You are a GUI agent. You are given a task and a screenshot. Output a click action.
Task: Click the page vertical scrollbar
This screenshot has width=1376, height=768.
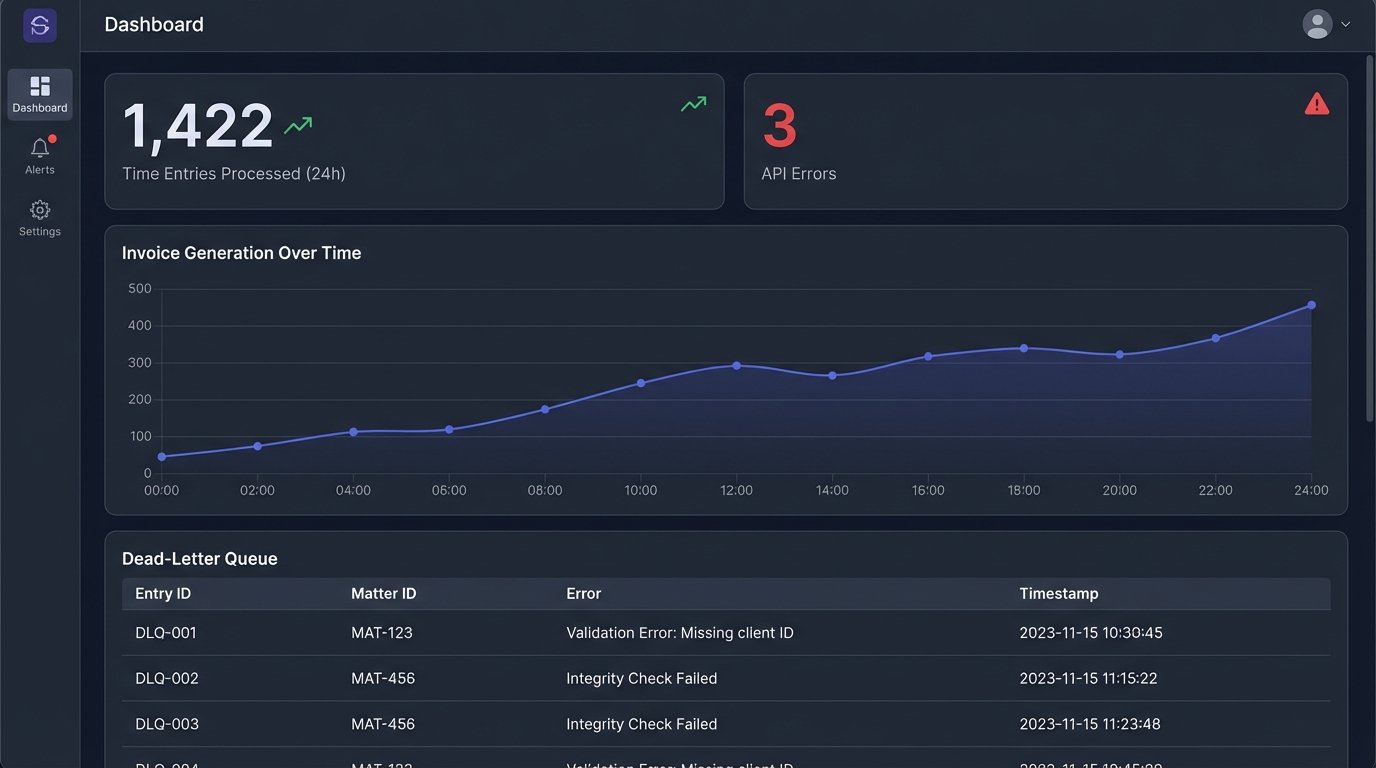click(x=1369, y=240)
